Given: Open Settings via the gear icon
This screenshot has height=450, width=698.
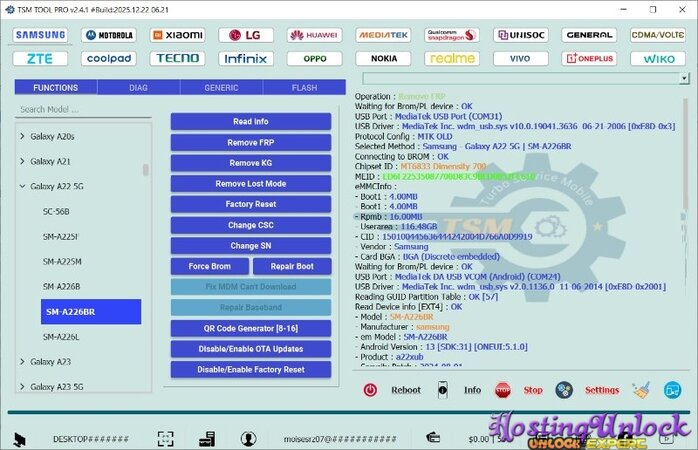Looking at the screenshot, I should pyautogui.click(x=564, y=390).
